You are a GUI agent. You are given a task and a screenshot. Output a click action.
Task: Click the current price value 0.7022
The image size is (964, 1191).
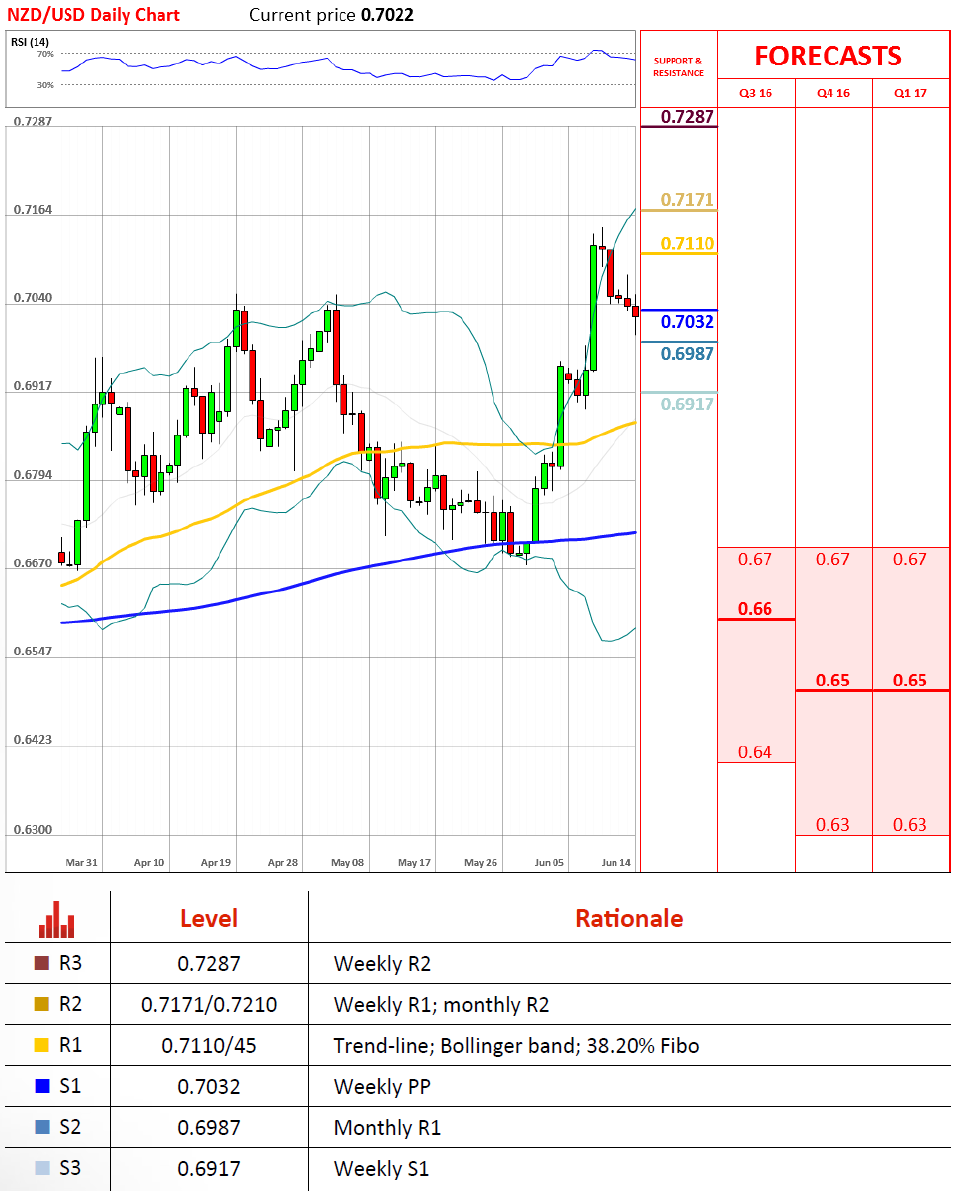387,15
